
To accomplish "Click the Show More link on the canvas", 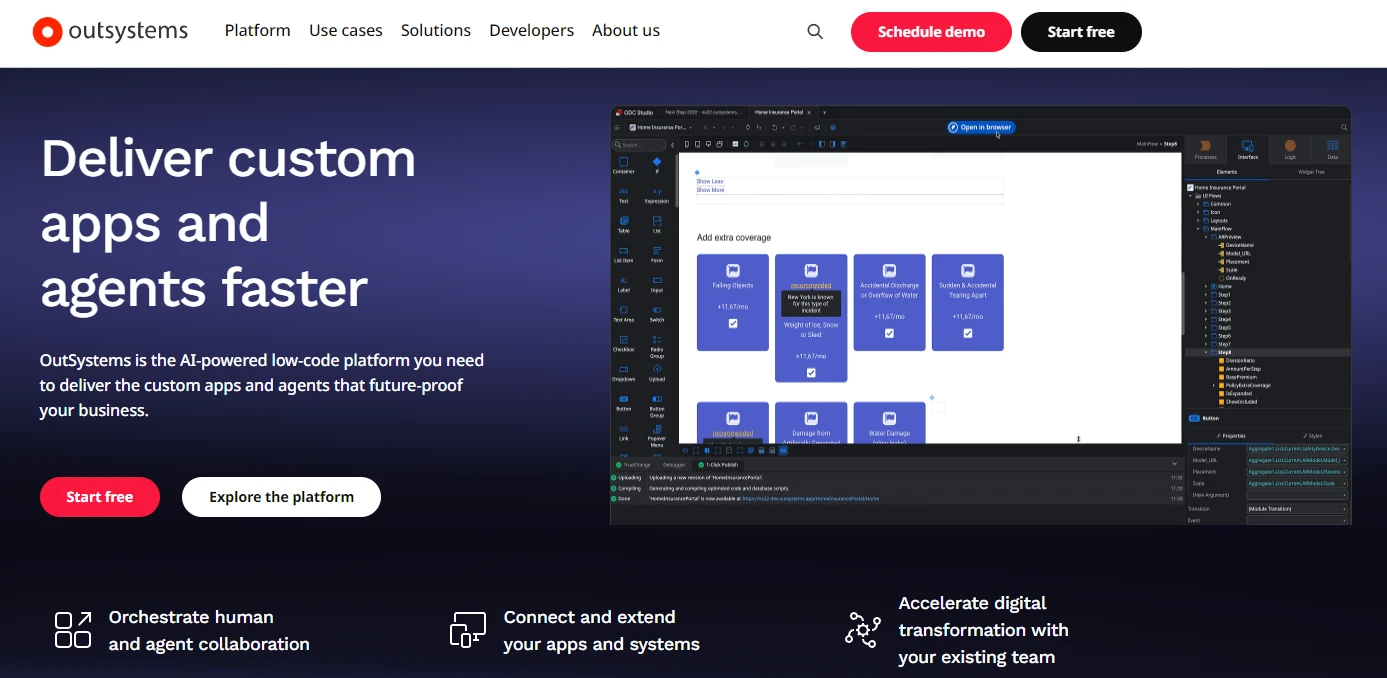I will (710, 190).
